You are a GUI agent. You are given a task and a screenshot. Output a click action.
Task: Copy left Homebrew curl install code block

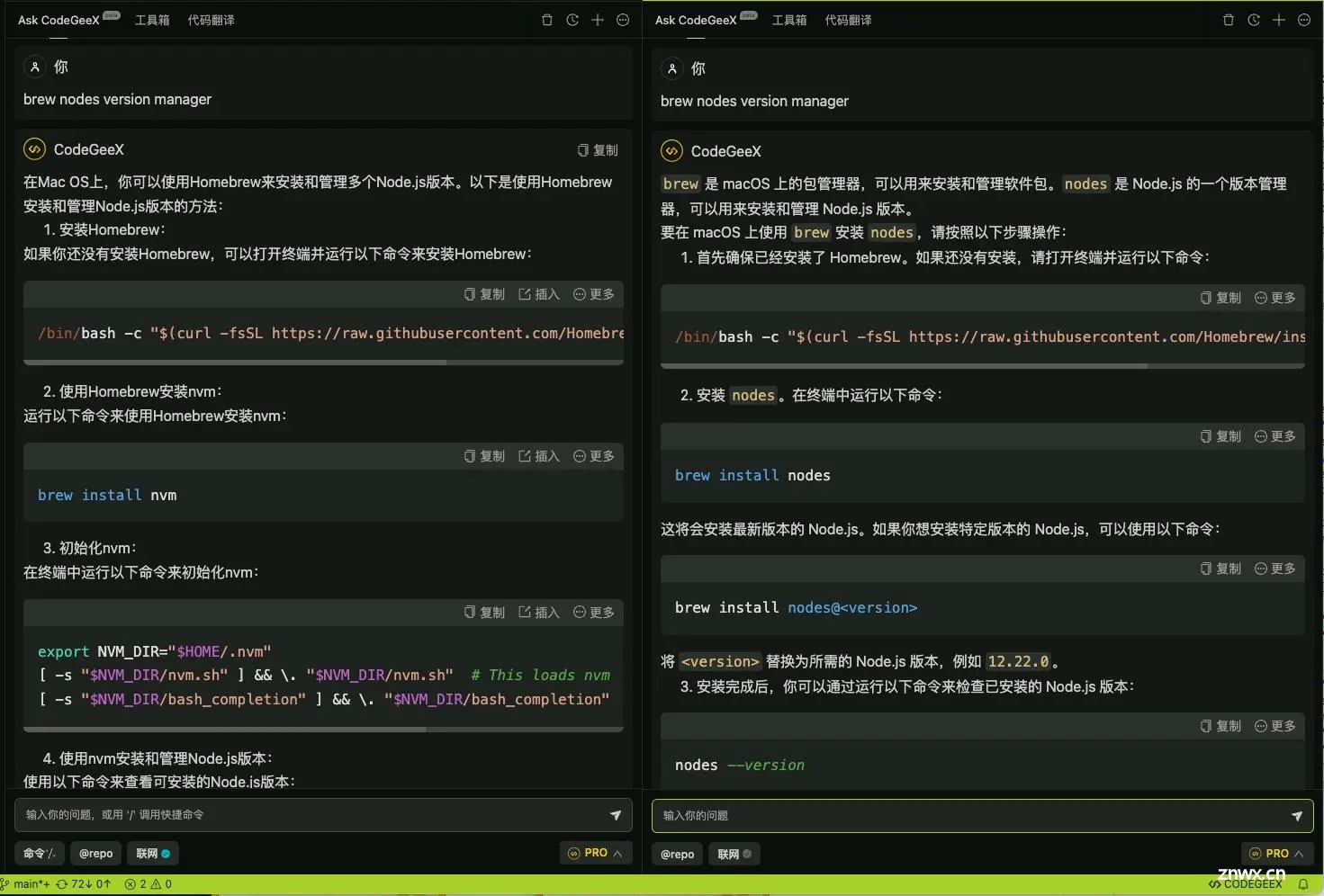pyautogui.click(x=484, y=294)
